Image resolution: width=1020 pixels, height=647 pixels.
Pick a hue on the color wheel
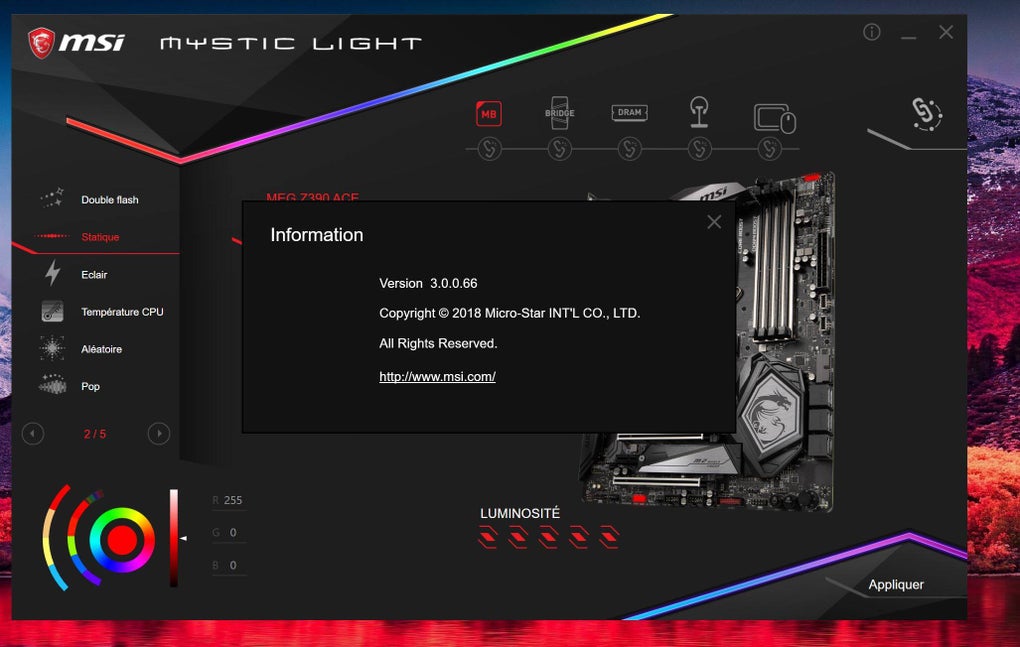[122, 540]
